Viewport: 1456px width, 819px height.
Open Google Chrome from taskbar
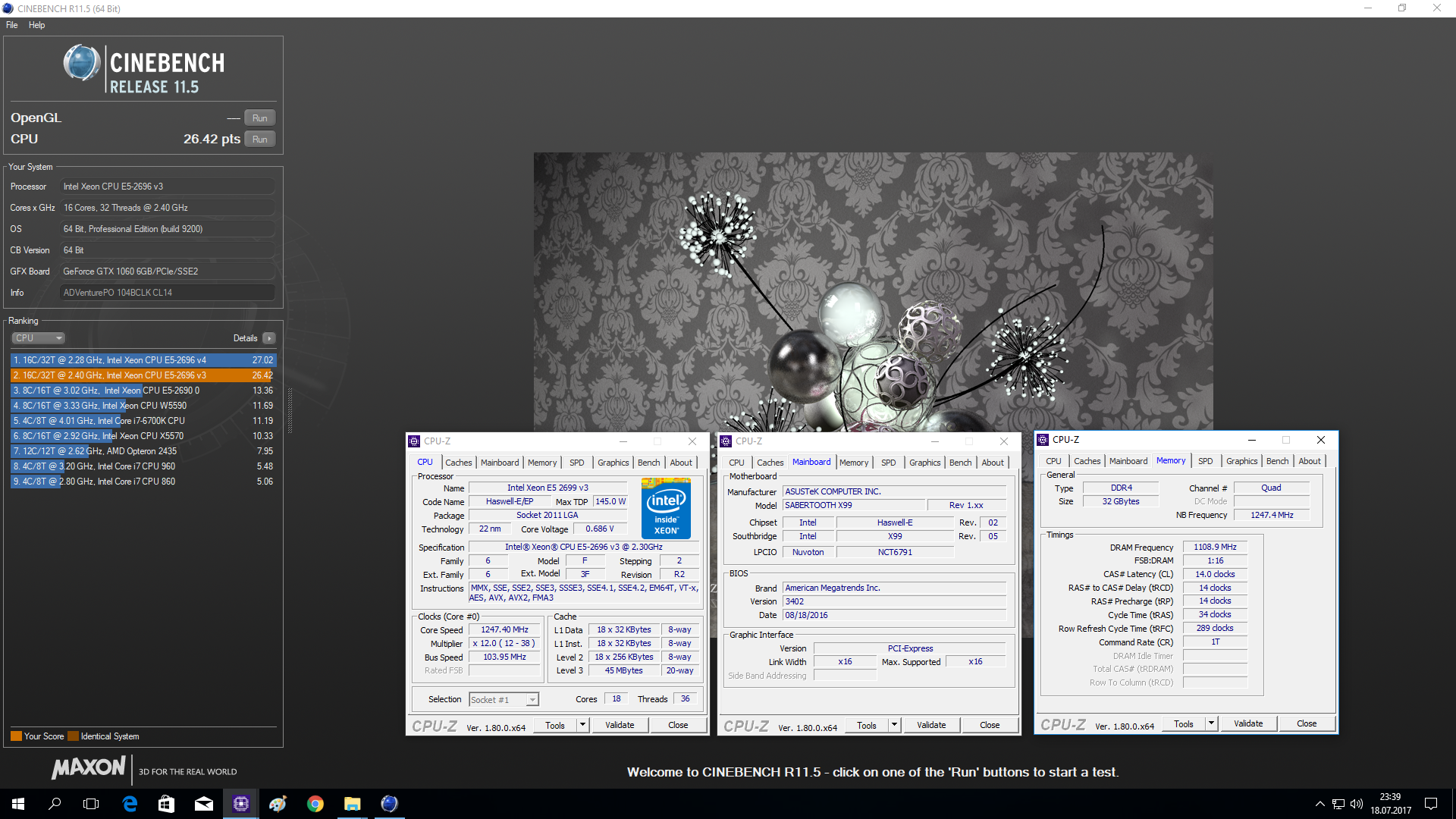315,804
